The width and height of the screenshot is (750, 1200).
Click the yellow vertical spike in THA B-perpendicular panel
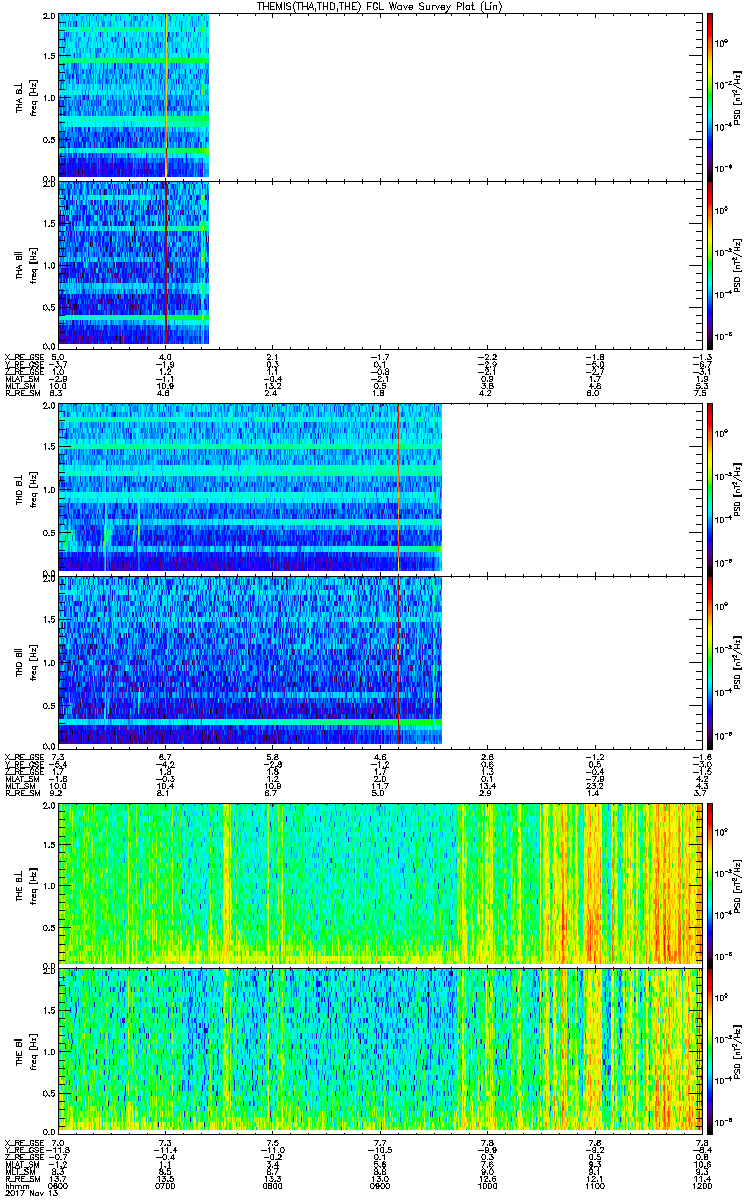[x=166, y=96]
